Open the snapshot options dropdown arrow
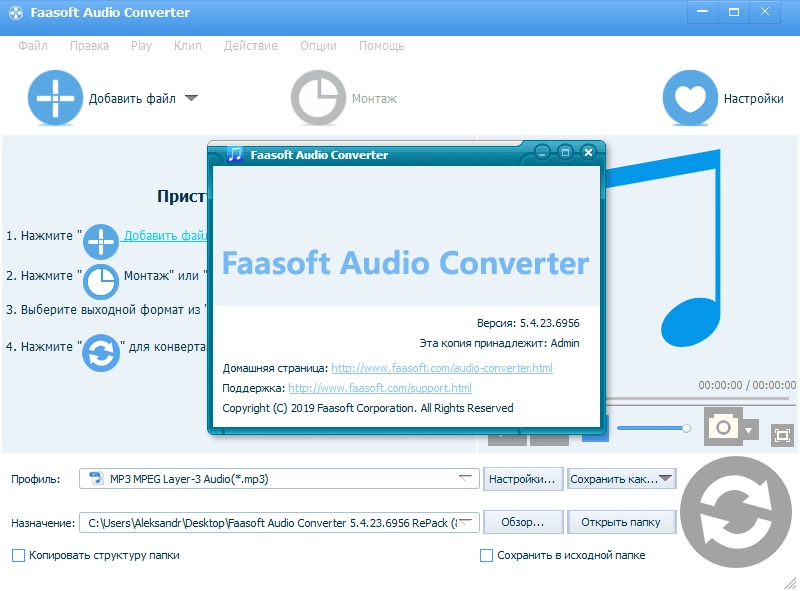The height and width of the screenshot is (591, 800). click(x=749, y=430)
